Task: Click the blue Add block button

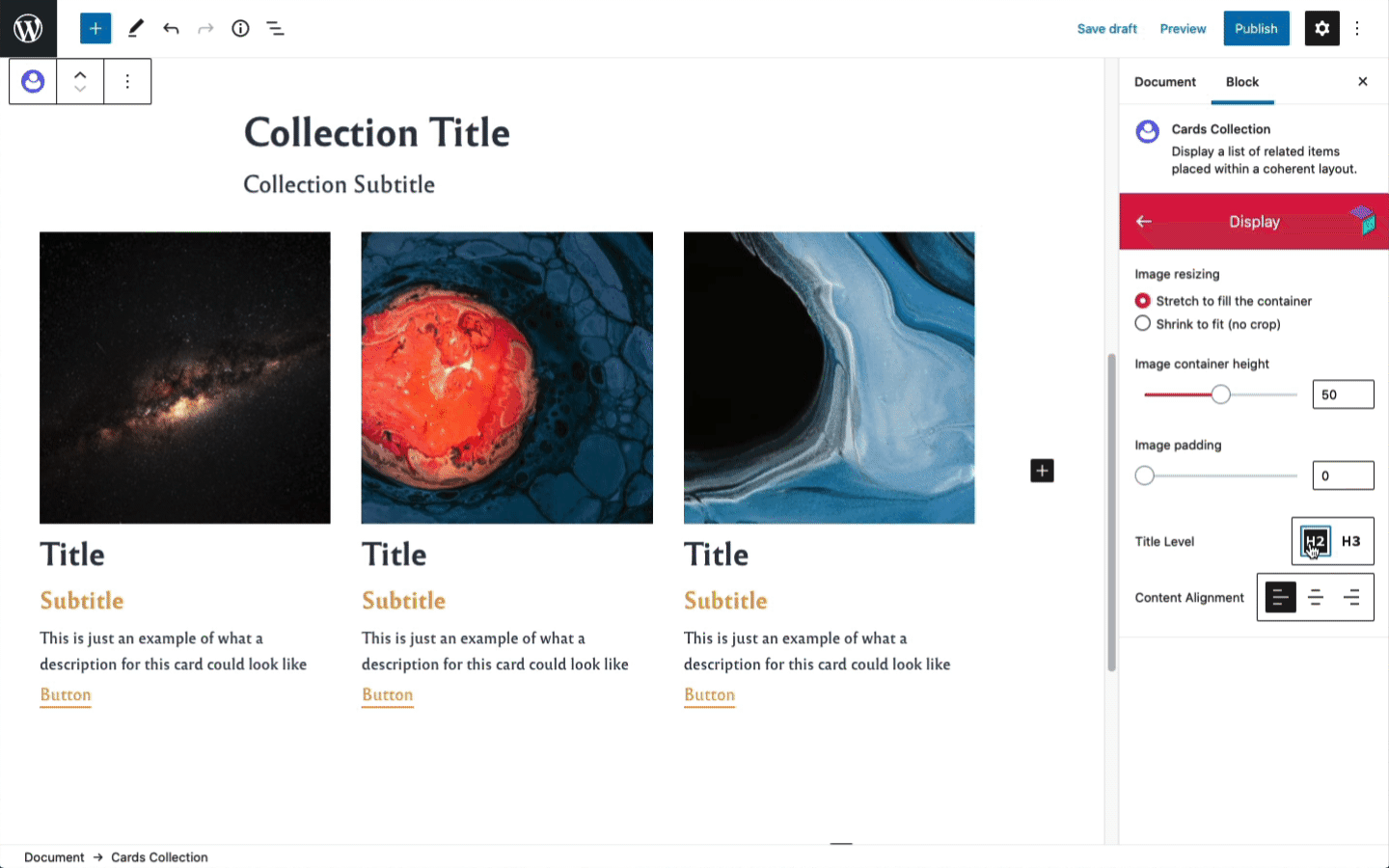Action: [95, 28]
